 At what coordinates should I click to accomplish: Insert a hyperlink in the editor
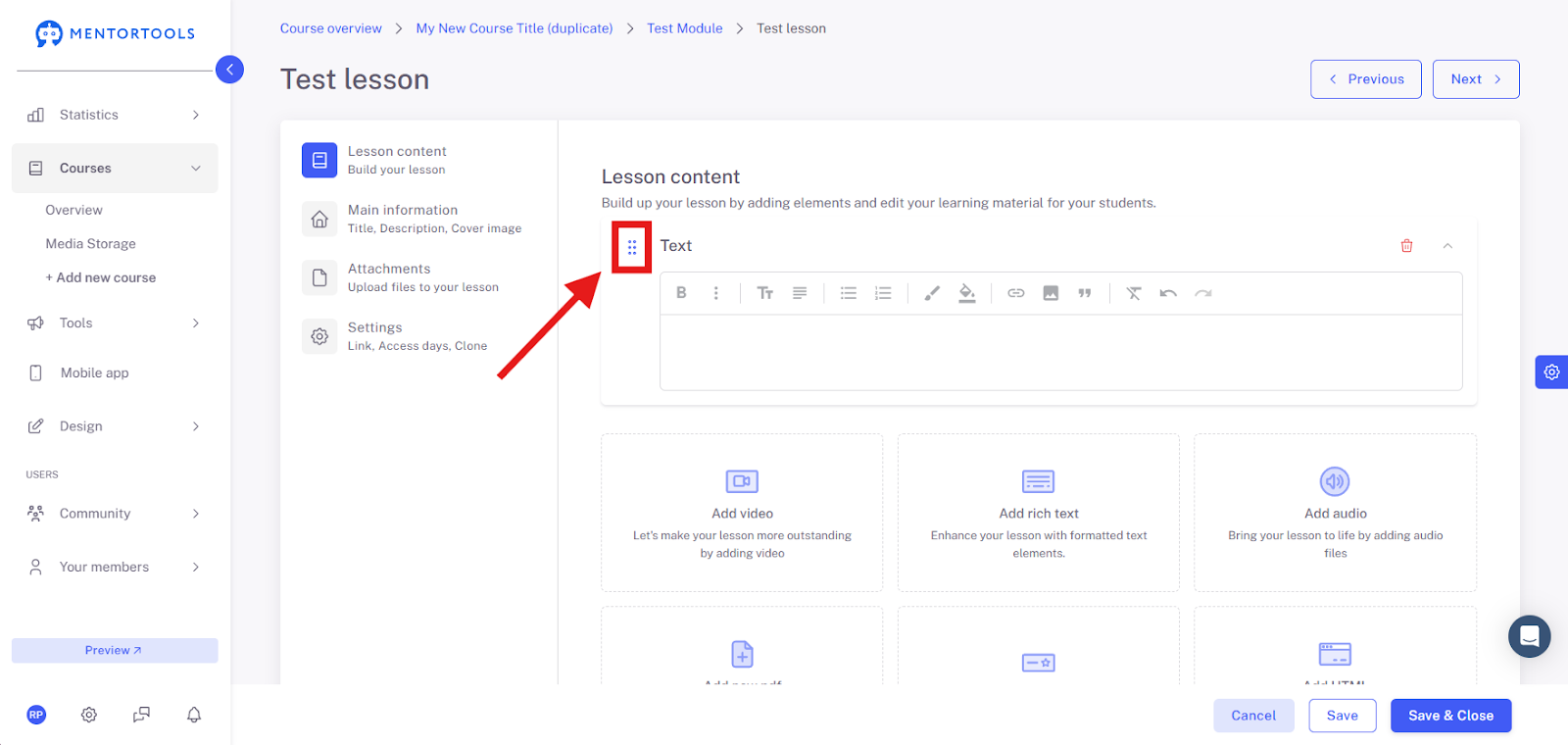pyautogui.click(x=1016, y=293)
